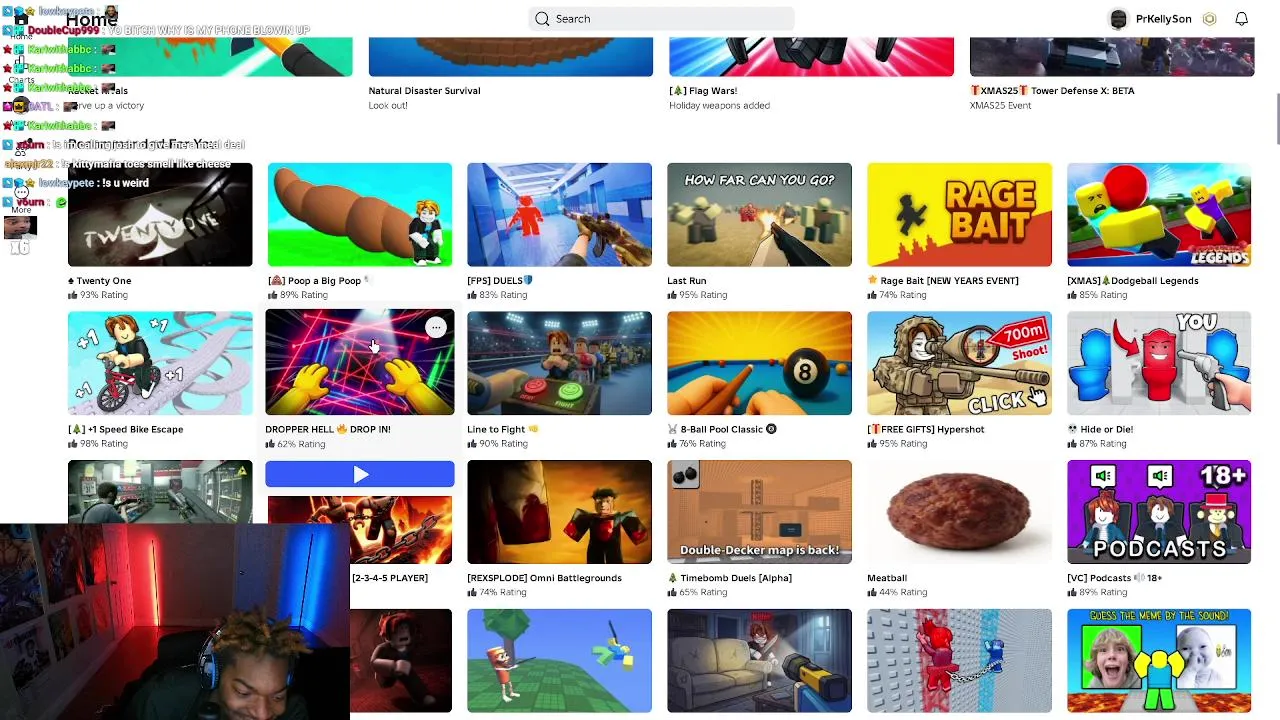Open the Hide or Die! thumbnail
The width and height of the screenshot is (1280, 720).
pyautogui.click(x=1159, y=363)
